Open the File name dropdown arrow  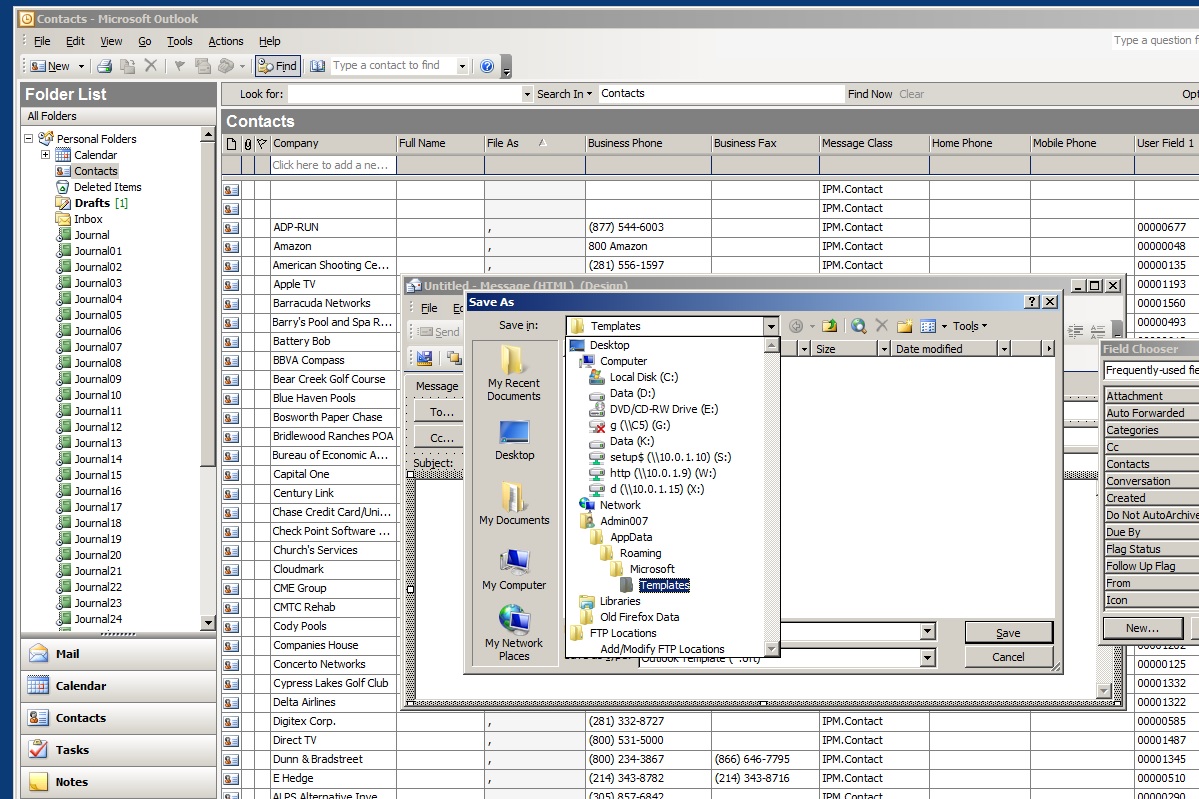928,632
